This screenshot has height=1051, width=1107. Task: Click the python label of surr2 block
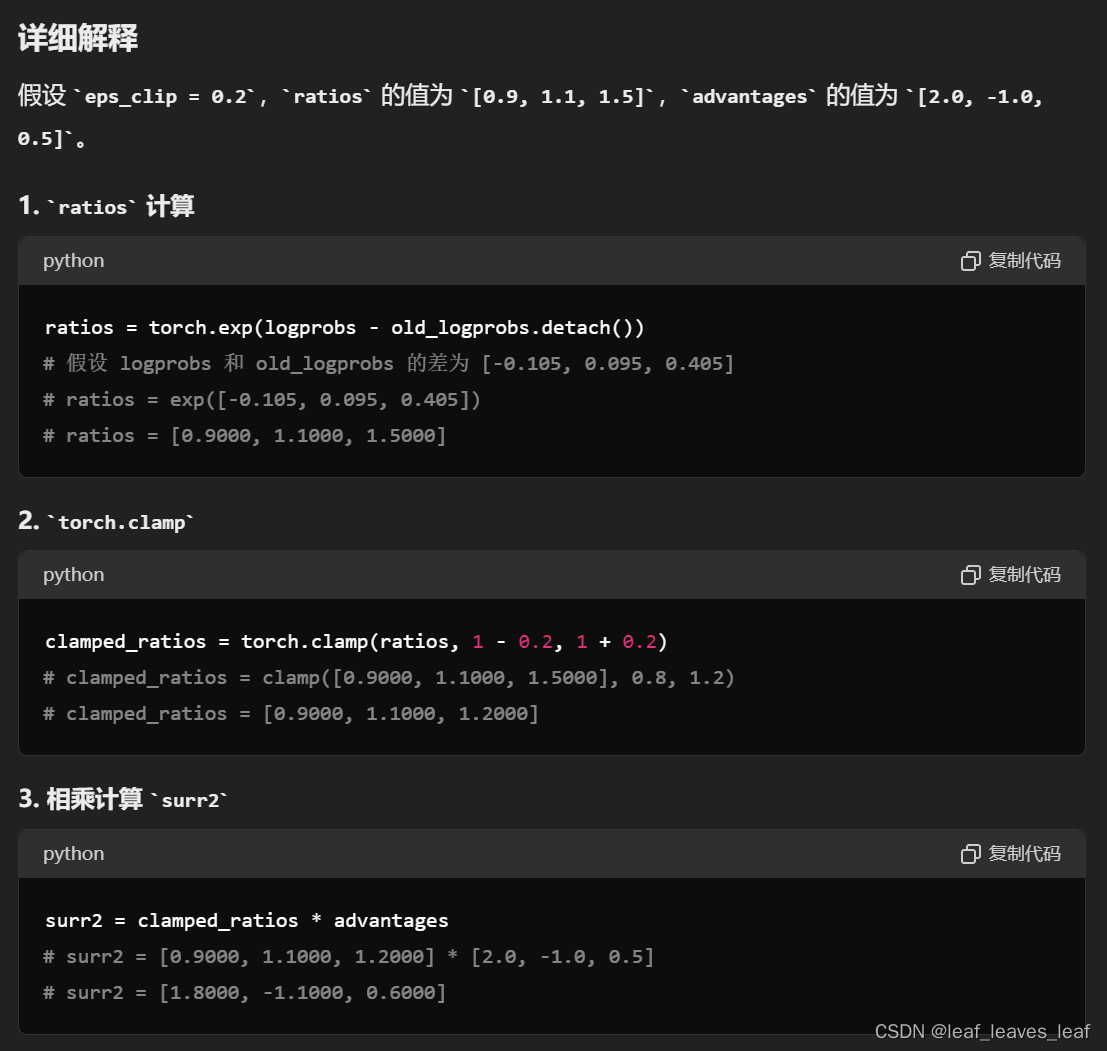tap(73, 854)
